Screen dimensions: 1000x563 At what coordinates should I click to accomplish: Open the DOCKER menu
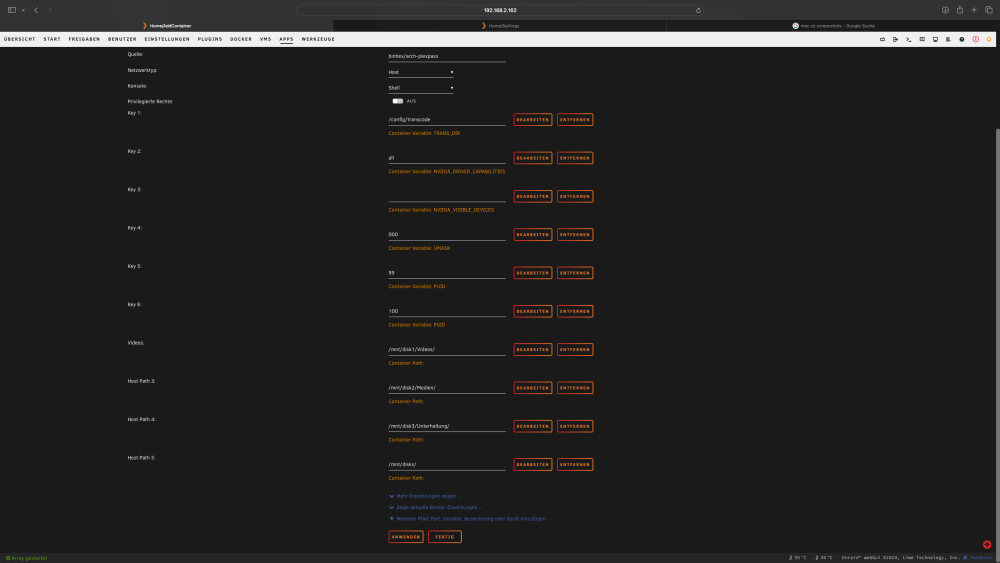click(x=241, y=39)
